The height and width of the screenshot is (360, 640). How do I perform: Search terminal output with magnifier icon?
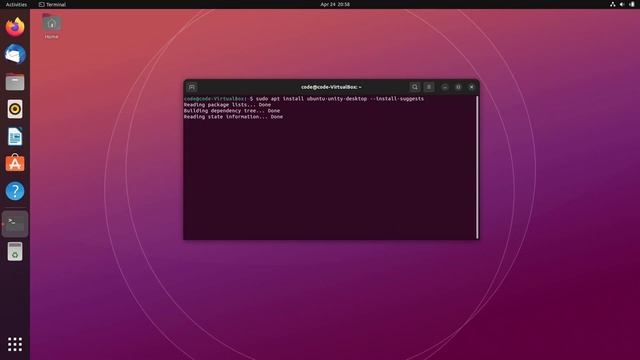point(415,87)
